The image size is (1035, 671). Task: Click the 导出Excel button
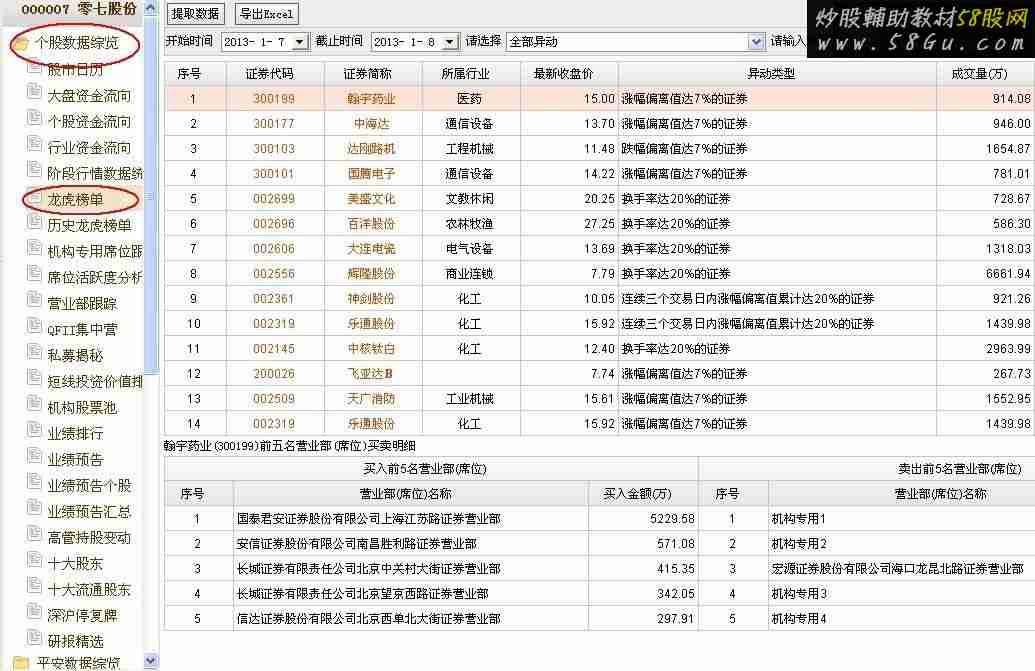pos(267,13)
